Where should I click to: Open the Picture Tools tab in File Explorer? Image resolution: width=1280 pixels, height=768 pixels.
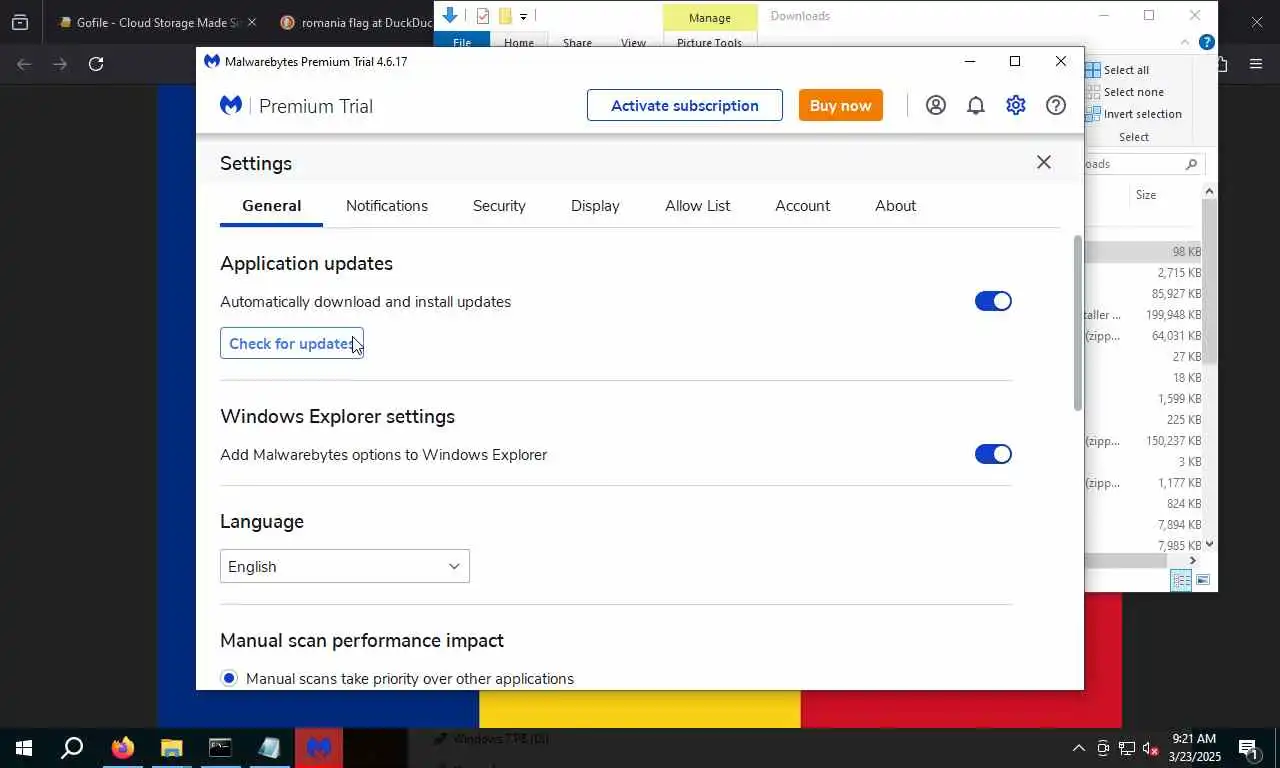click(709, 43)
